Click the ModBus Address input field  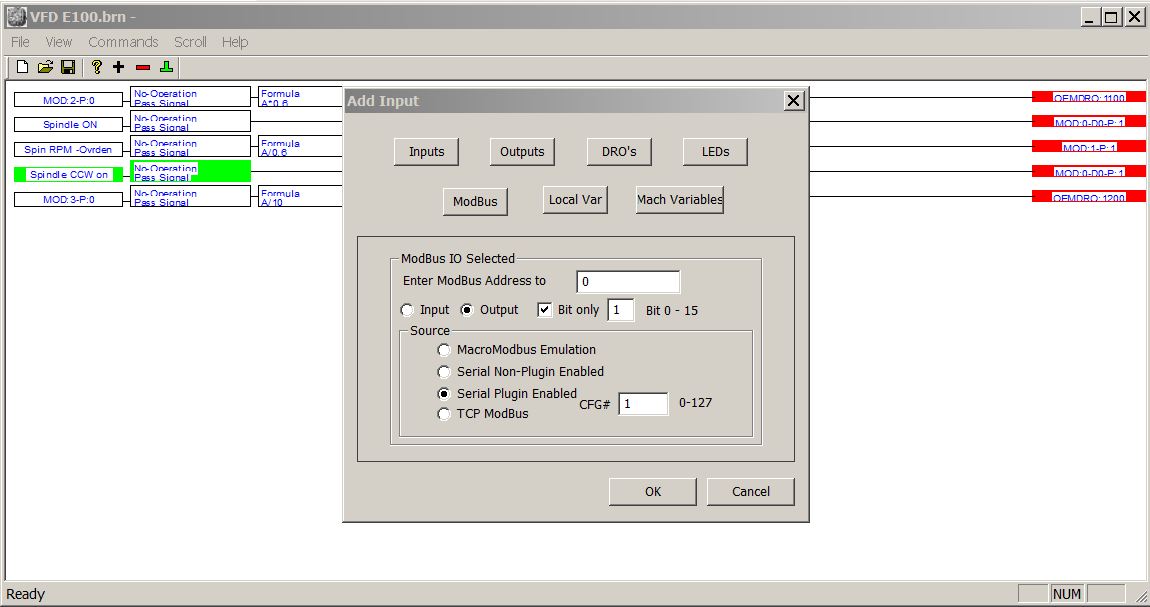(x=629, y=282)
